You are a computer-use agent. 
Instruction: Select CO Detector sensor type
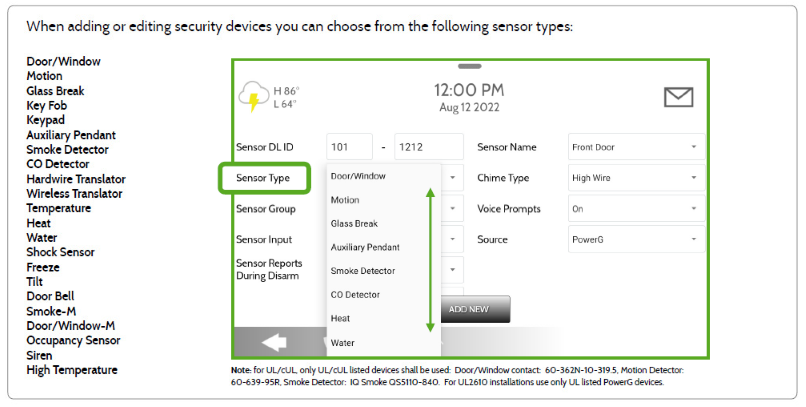(355, 295)
